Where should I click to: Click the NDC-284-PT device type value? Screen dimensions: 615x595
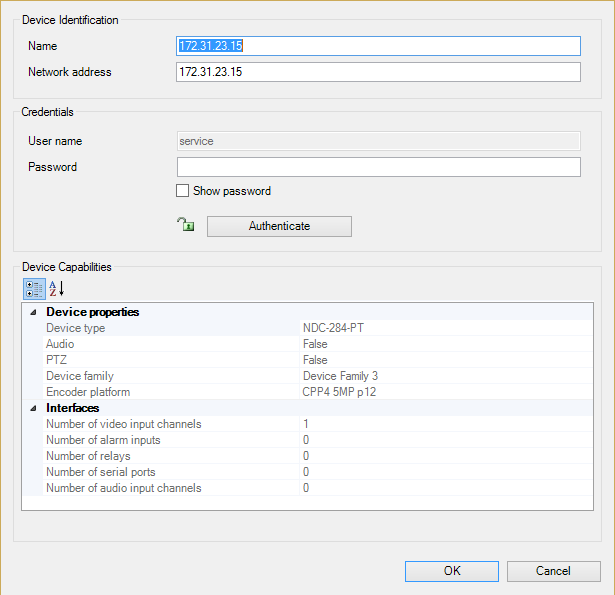pyautogui.click(x=333, y=328)
